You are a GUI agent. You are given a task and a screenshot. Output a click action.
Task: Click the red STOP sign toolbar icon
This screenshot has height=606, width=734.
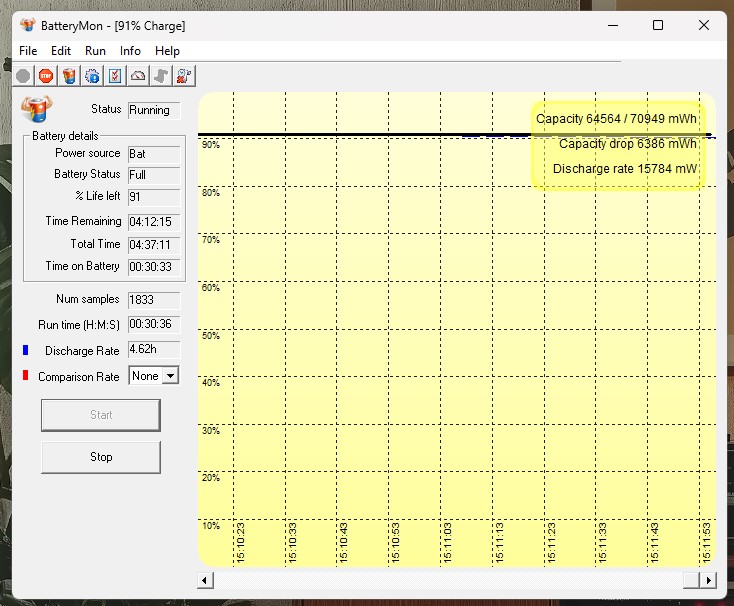pyautogui.click(x=46, y=76)
